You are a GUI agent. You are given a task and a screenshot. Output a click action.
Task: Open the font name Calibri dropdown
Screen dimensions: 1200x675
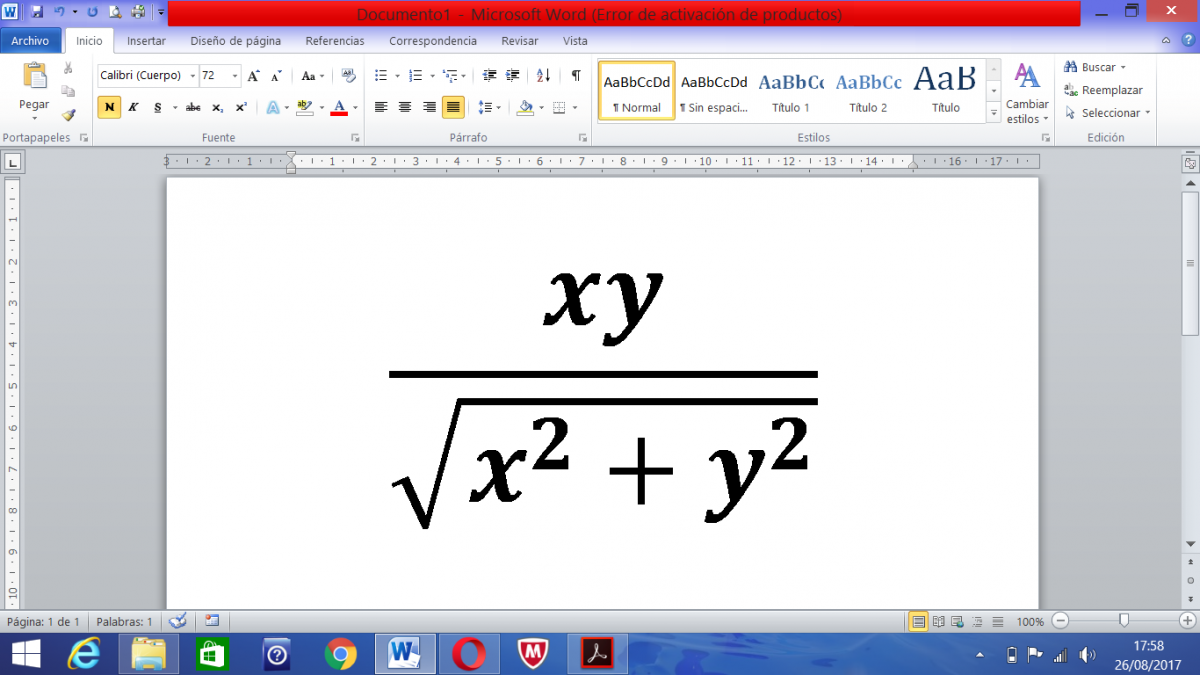click(x=193, y=76)
